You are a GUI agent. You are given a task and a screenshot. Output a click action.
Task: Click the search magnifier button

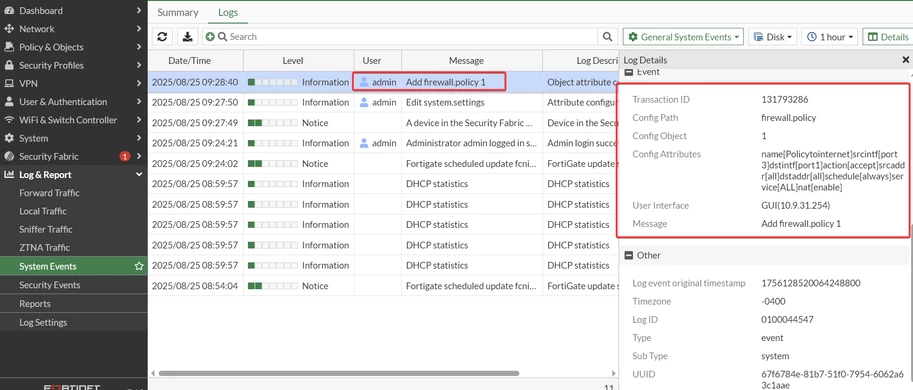click(x=607, y=37)
